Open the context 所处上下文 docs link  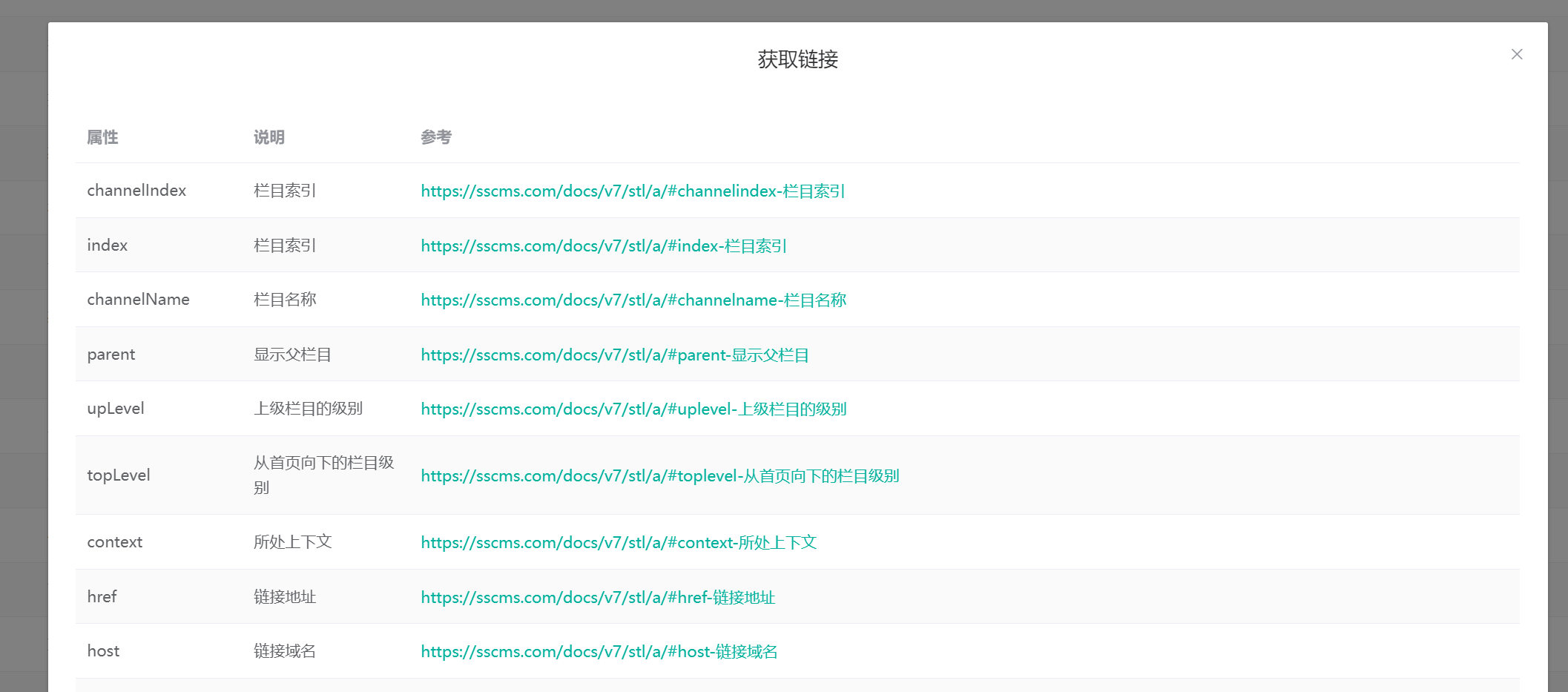619,543
